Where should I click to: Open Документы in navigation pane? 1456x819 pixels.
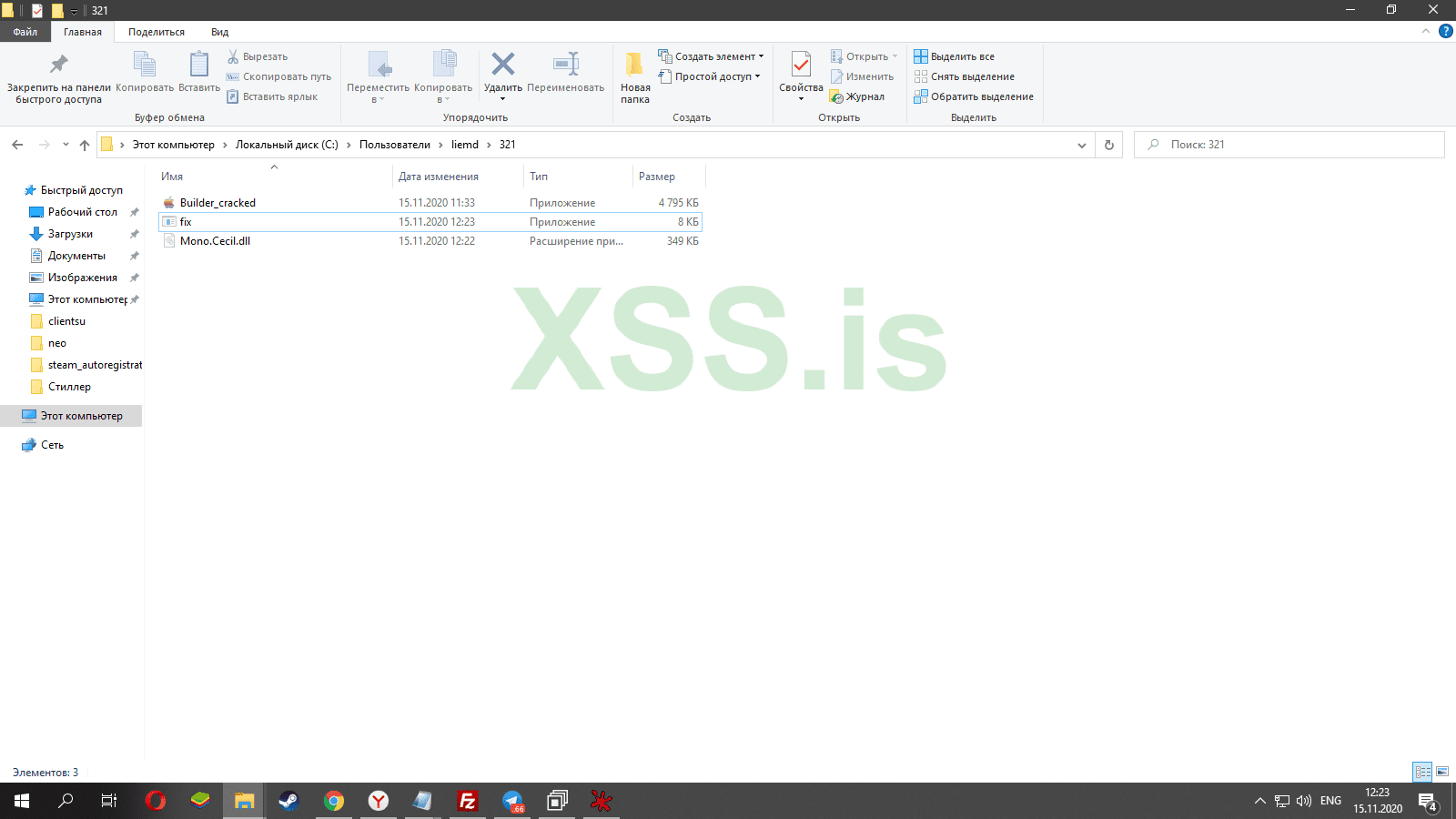pos(76,256)
